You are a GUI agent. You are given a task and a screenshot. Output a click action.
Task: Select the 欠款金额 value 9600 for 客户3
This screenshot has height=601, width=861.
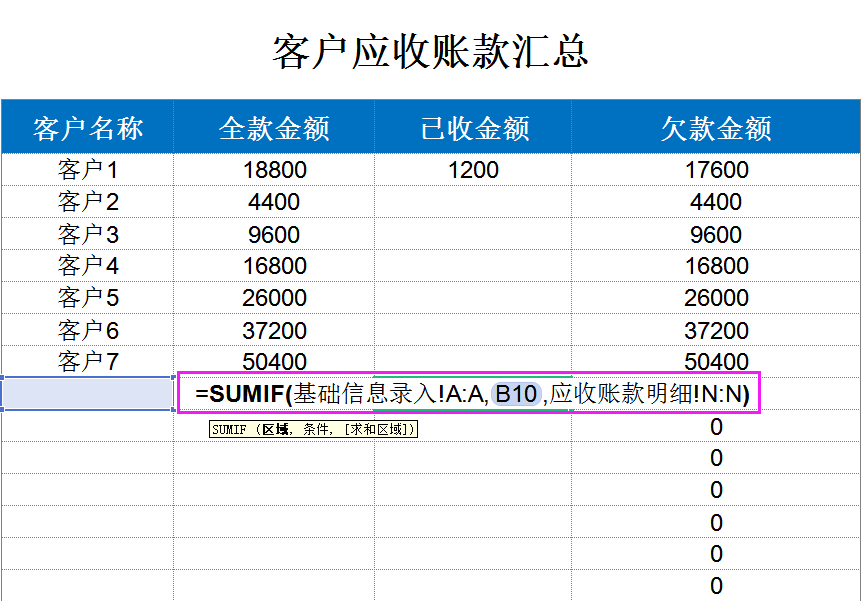(x=716, y=234)
